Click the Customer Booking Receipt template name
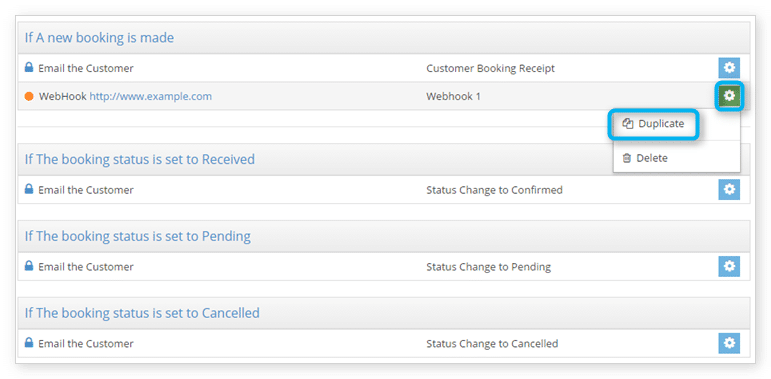 pyautogui.click(x=490, y=68)
